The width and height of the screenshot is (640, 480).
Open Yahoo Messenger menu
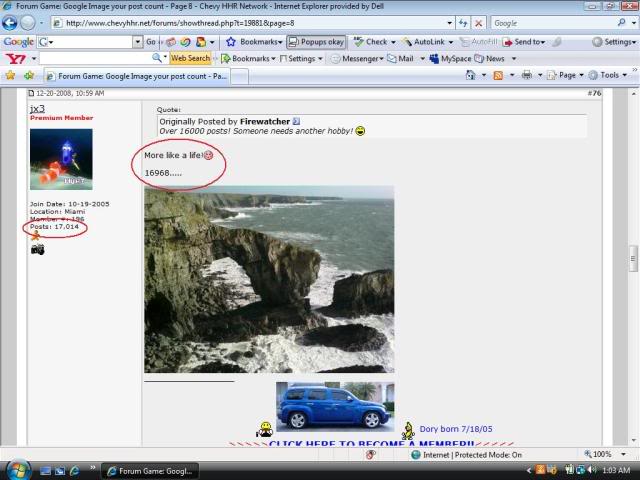click(357, 59)
